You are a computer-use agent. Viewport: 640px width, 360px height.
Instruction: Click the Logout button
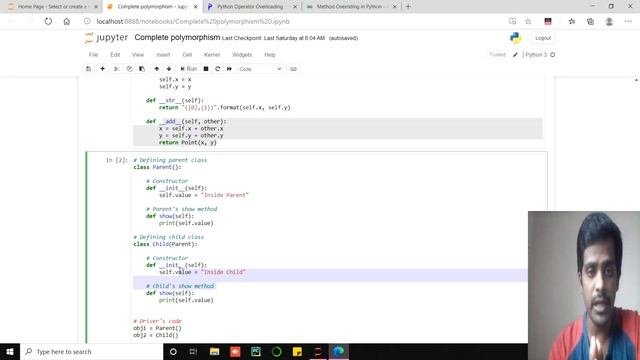click(x=543, y=38)
